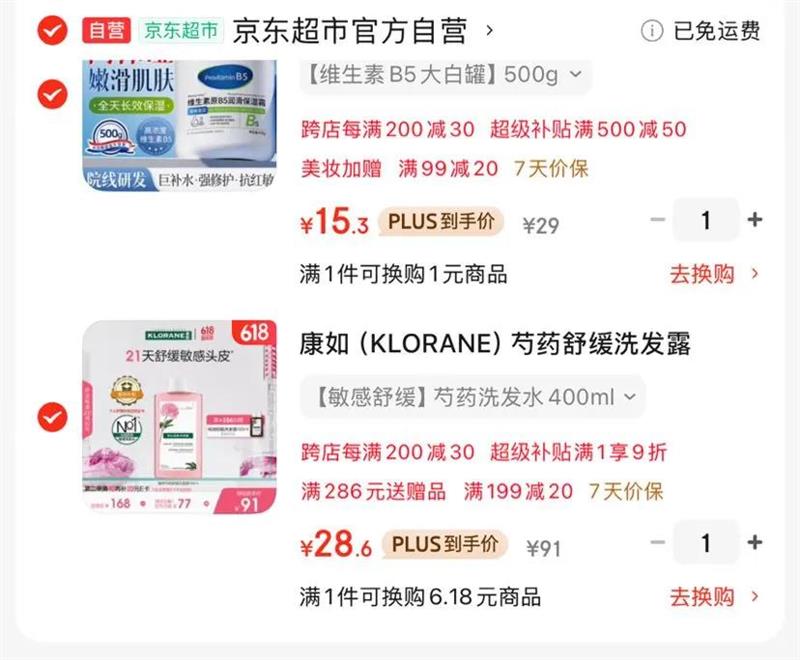Screen dimensions: 800x660
Task: Open the 维生素B5大白罐 500g spec dropdown
Action: (x=445, y=75)
